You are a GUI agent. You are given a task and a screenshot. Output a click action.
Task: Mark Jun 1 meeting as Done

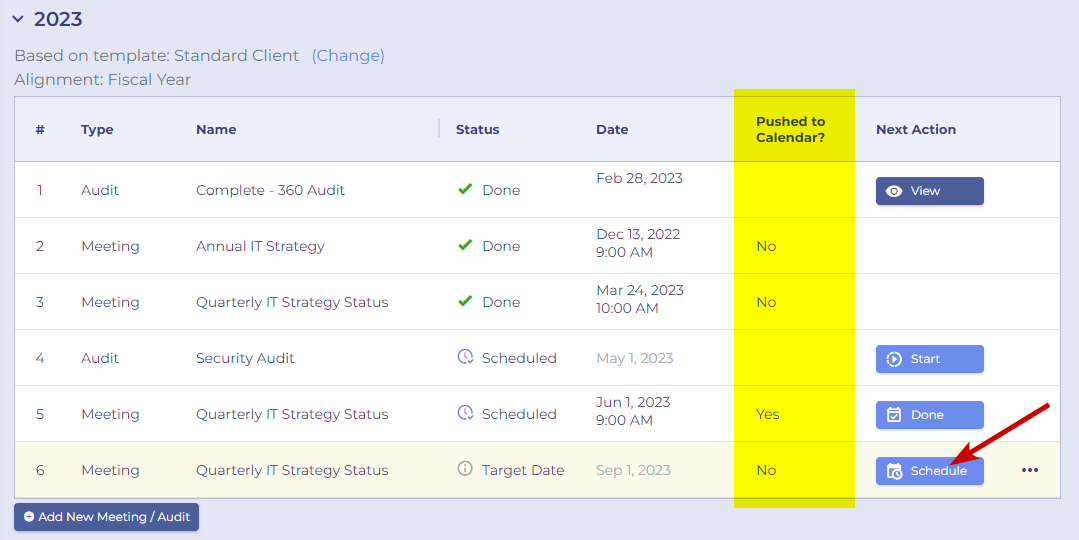point(929,415)
